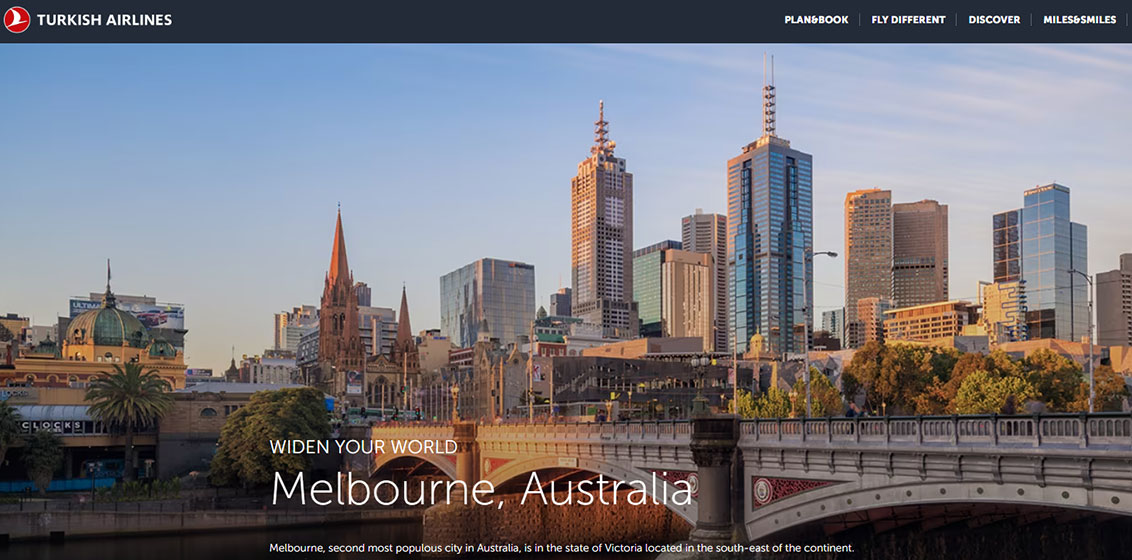This screenshot has width=1132, height=560.
Task: Select DISCOVER in the top navigation
Action: (994, 20)
